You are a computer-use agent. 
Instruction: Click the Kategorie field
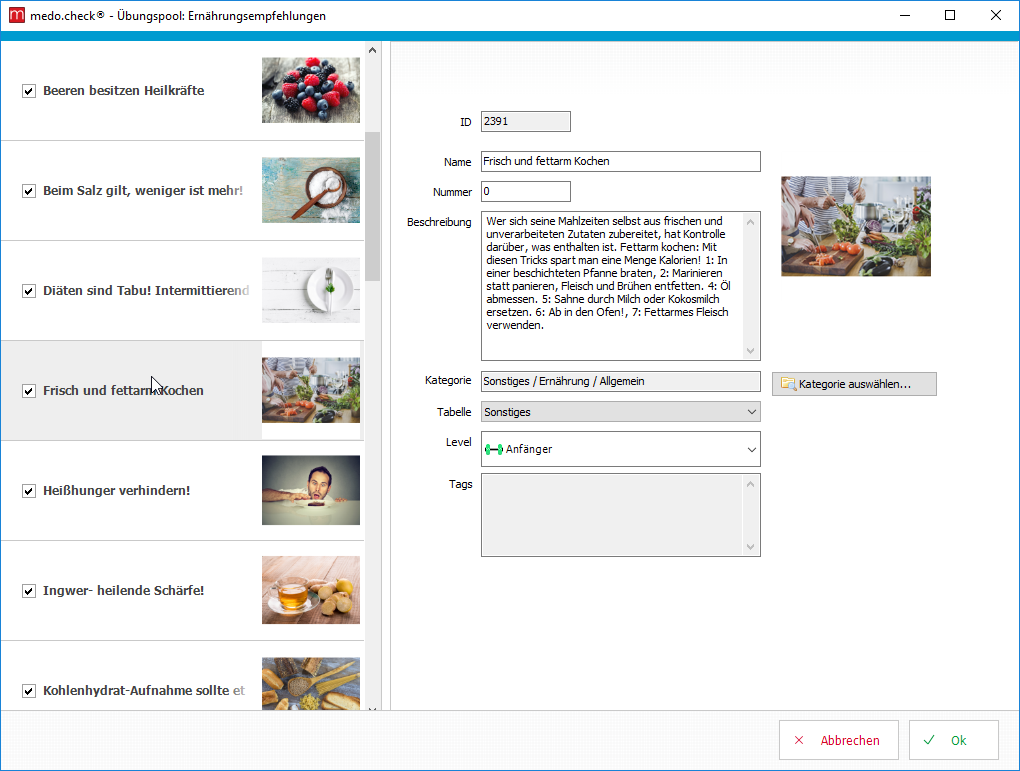(621, 381)
